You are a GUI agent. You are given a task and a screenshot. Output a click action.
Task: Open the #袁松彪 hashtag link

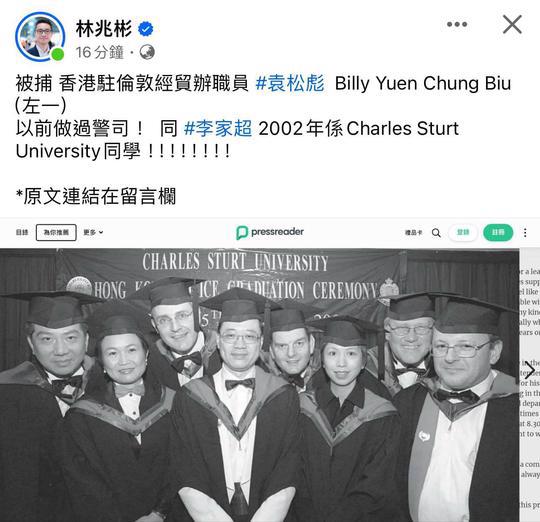[x=290, y=83]
